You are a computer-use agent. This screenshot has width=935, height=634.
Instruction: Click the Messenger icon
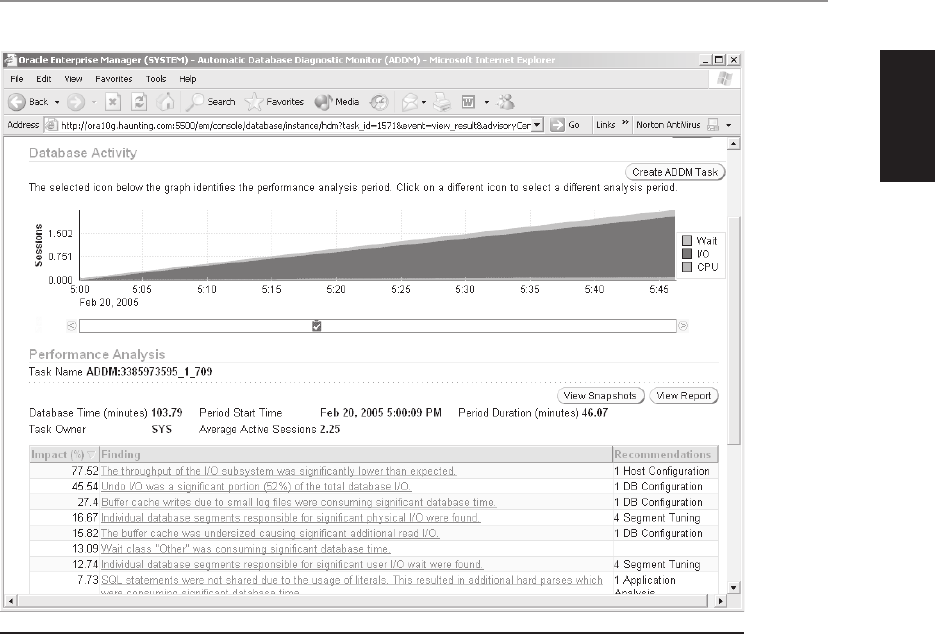(506, 102)
